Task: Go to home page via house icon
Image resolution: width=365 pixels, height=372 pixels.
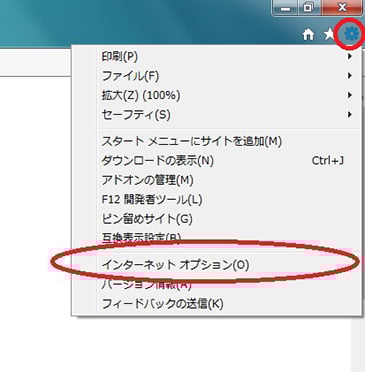Action: click(x=308, y=34)
